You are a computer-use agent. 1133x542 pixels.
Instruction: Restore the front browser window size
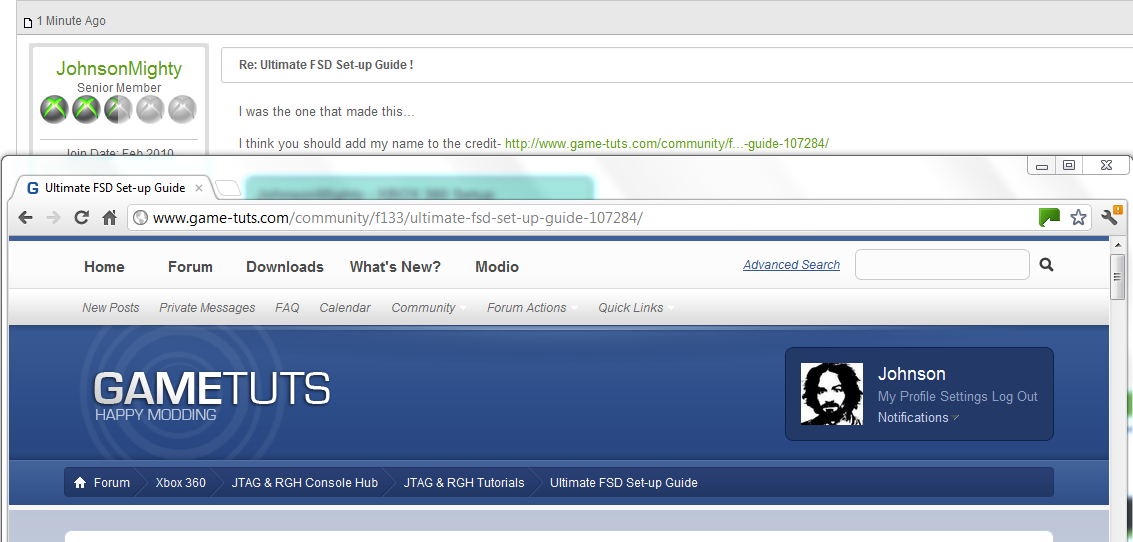[1069, 165]
